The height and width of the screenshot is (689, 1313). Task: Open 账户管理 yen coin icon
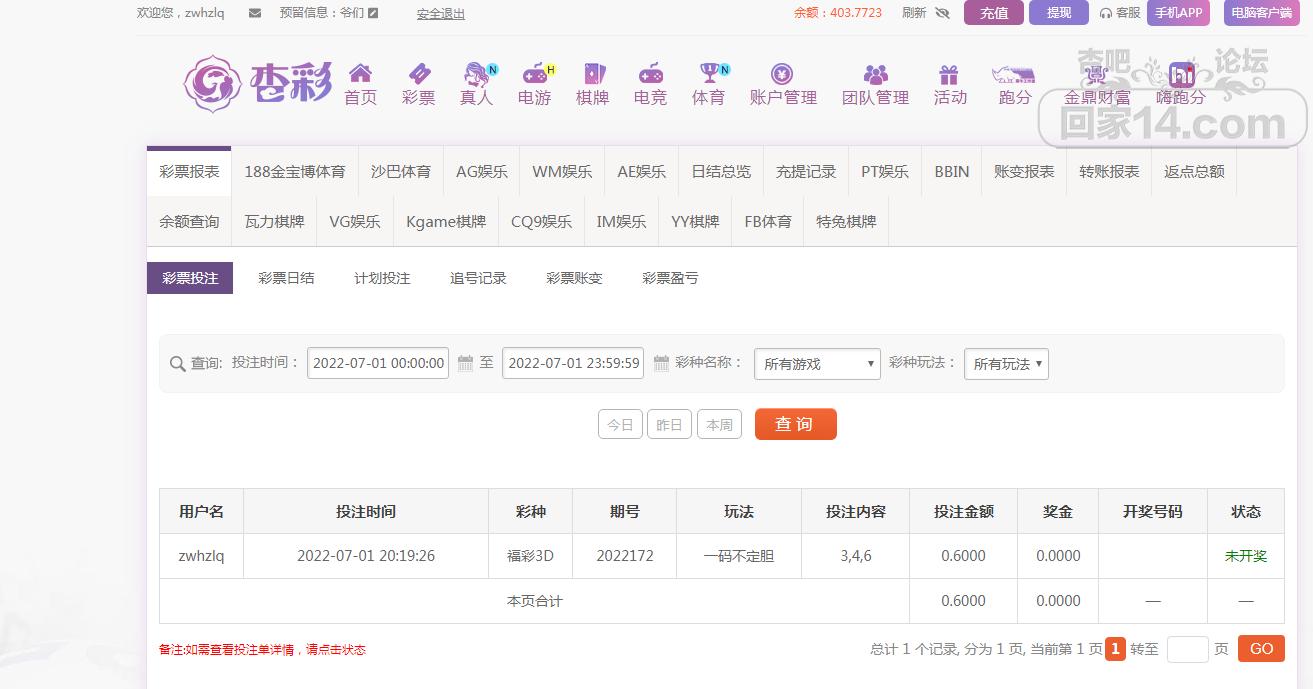pos(783,74)
